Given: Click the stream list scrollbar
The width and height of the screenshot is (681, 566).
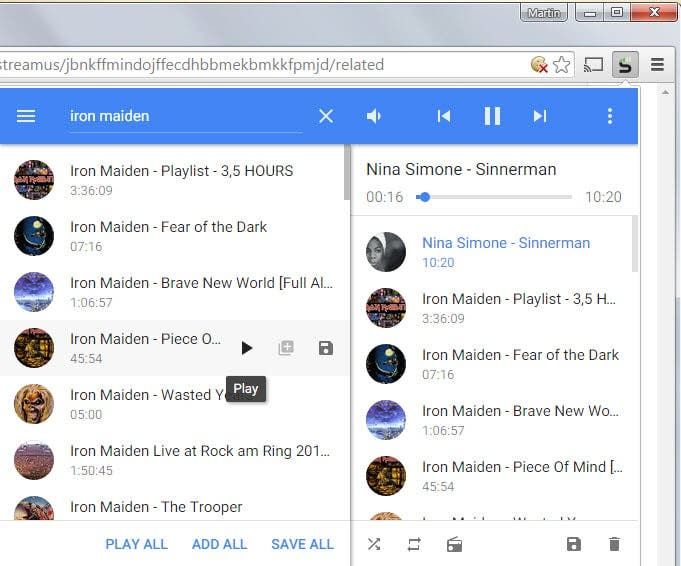Looking at the screenshot, I should pyautogui.click(x=635, y=244).
